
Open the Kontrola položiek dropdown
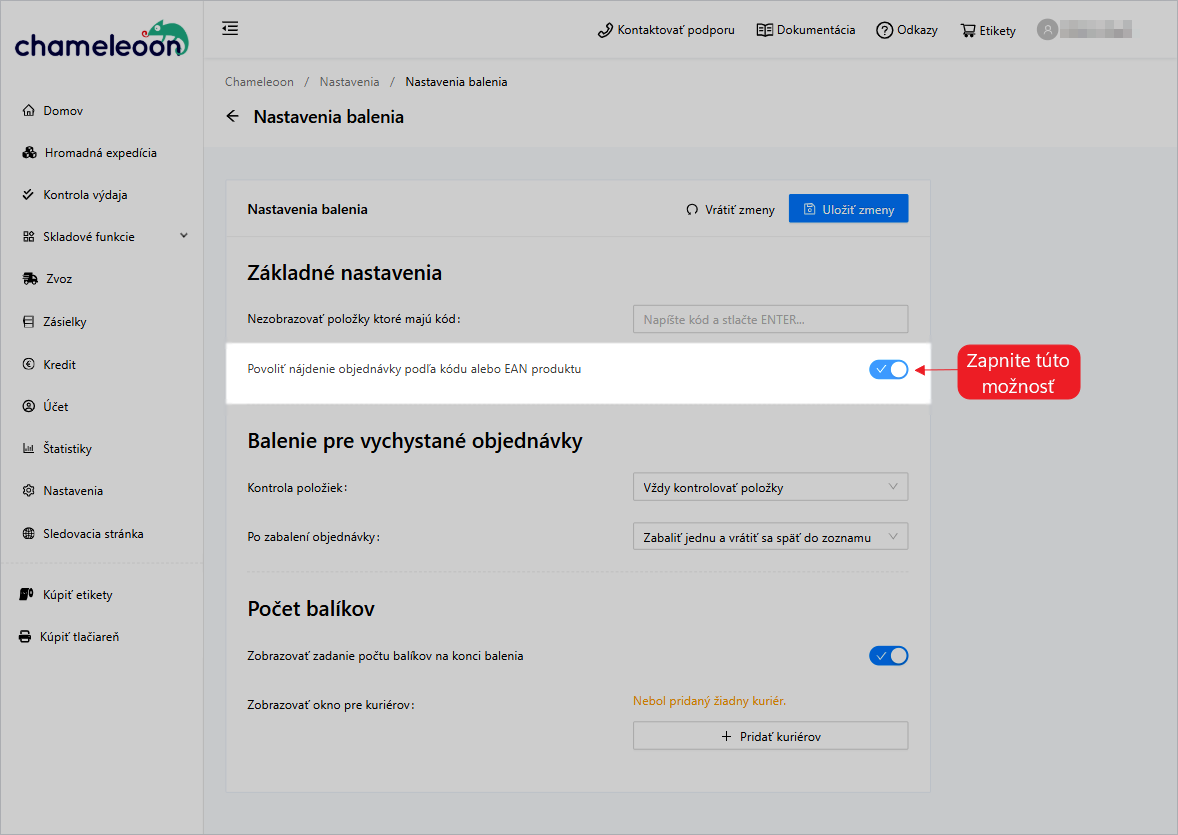[x=770, y=487]
